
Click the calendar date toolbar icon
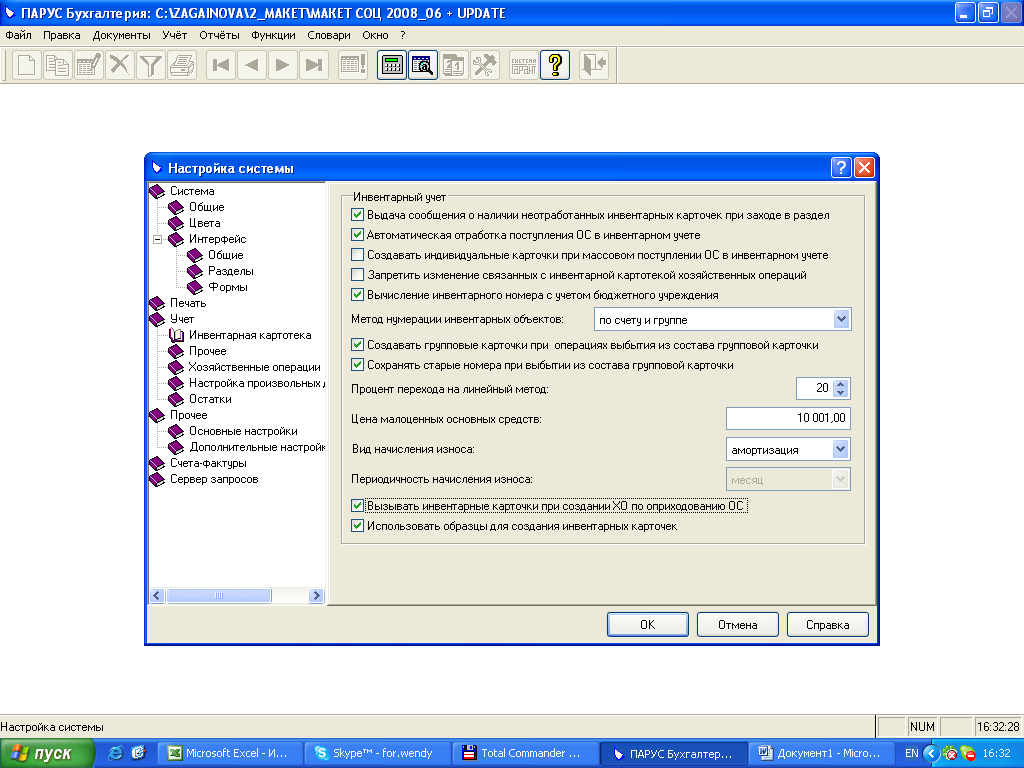tap(453, 65)
